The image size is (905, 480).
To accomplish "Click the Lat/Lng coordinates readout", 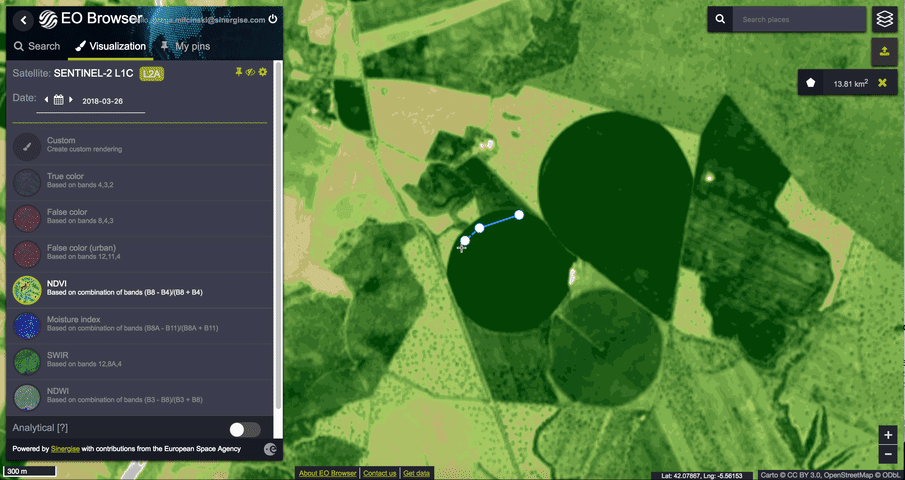I will [702, 476].
